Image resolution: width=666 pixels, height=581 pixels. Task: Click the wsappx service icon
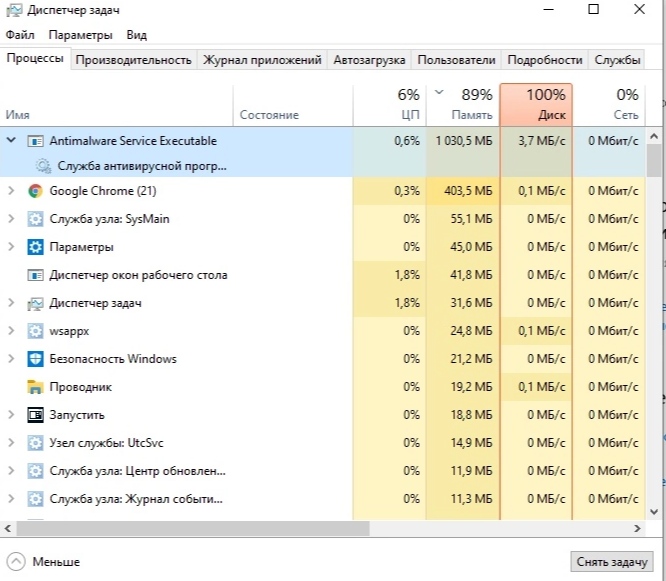pos(35,331)
